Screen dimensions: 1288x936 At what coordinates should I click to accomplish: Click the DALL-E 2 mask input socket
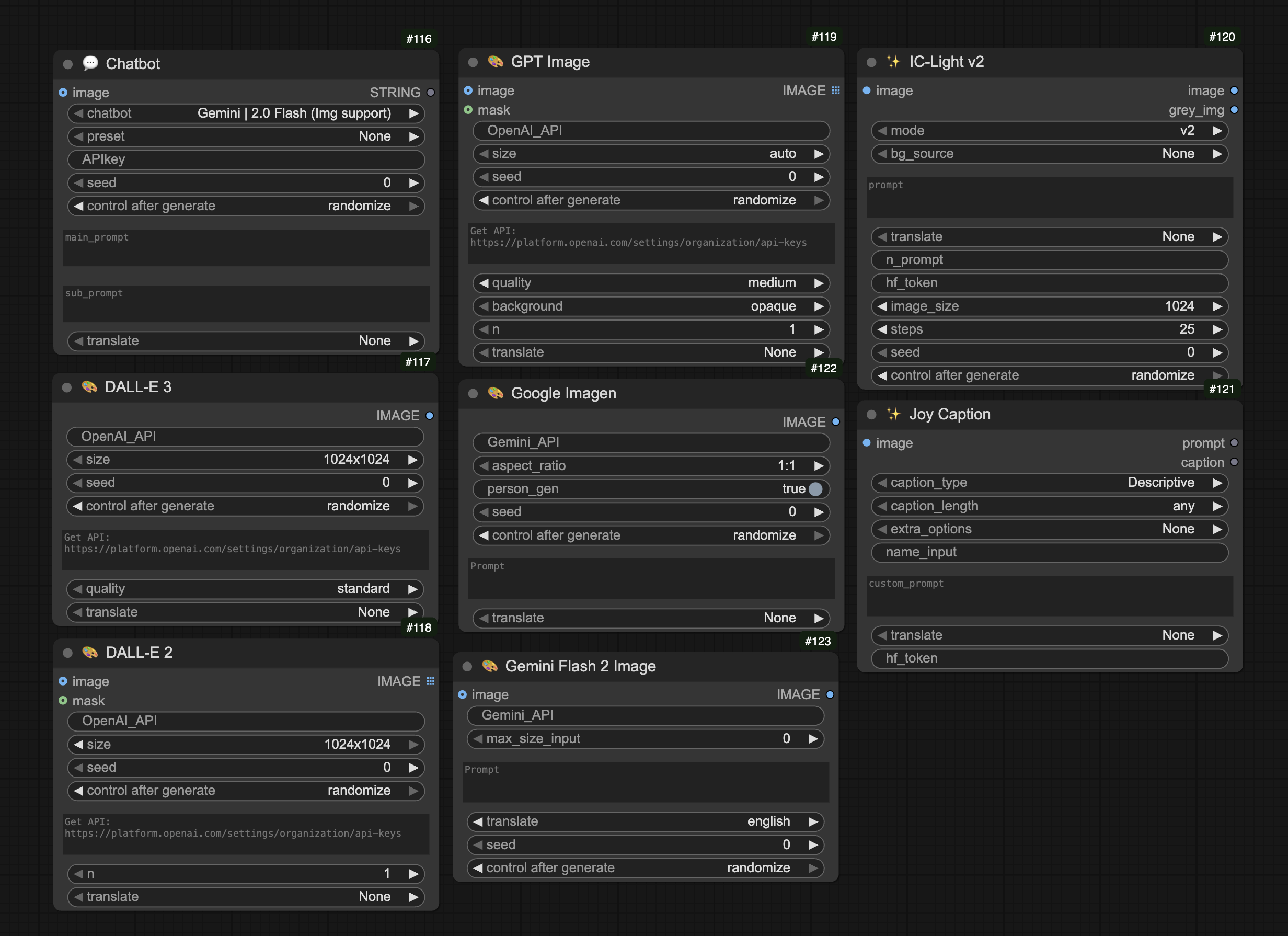click(x=63, y=701)
